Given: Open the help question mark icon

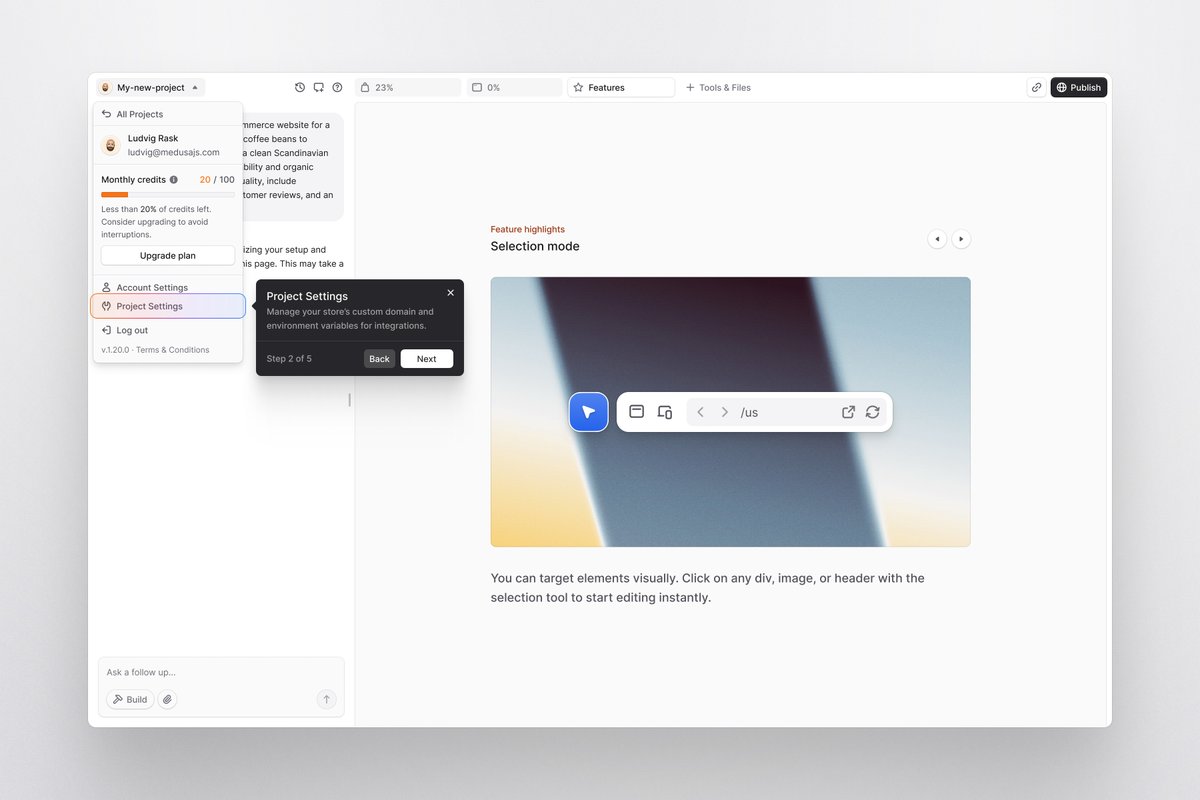Looking at the screenshot, I should click(x=337, y=88).
